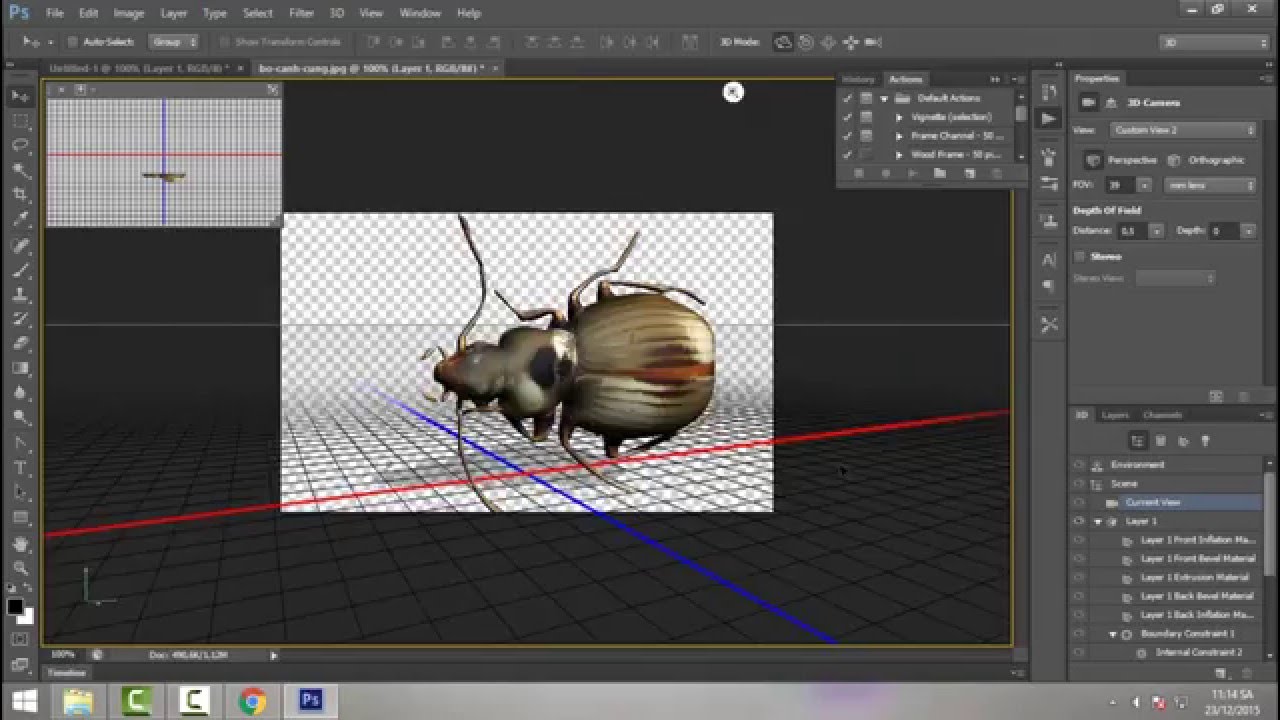Open the mm lens dropdown
Screen dimensions: 1280x720
[1211, 185]
